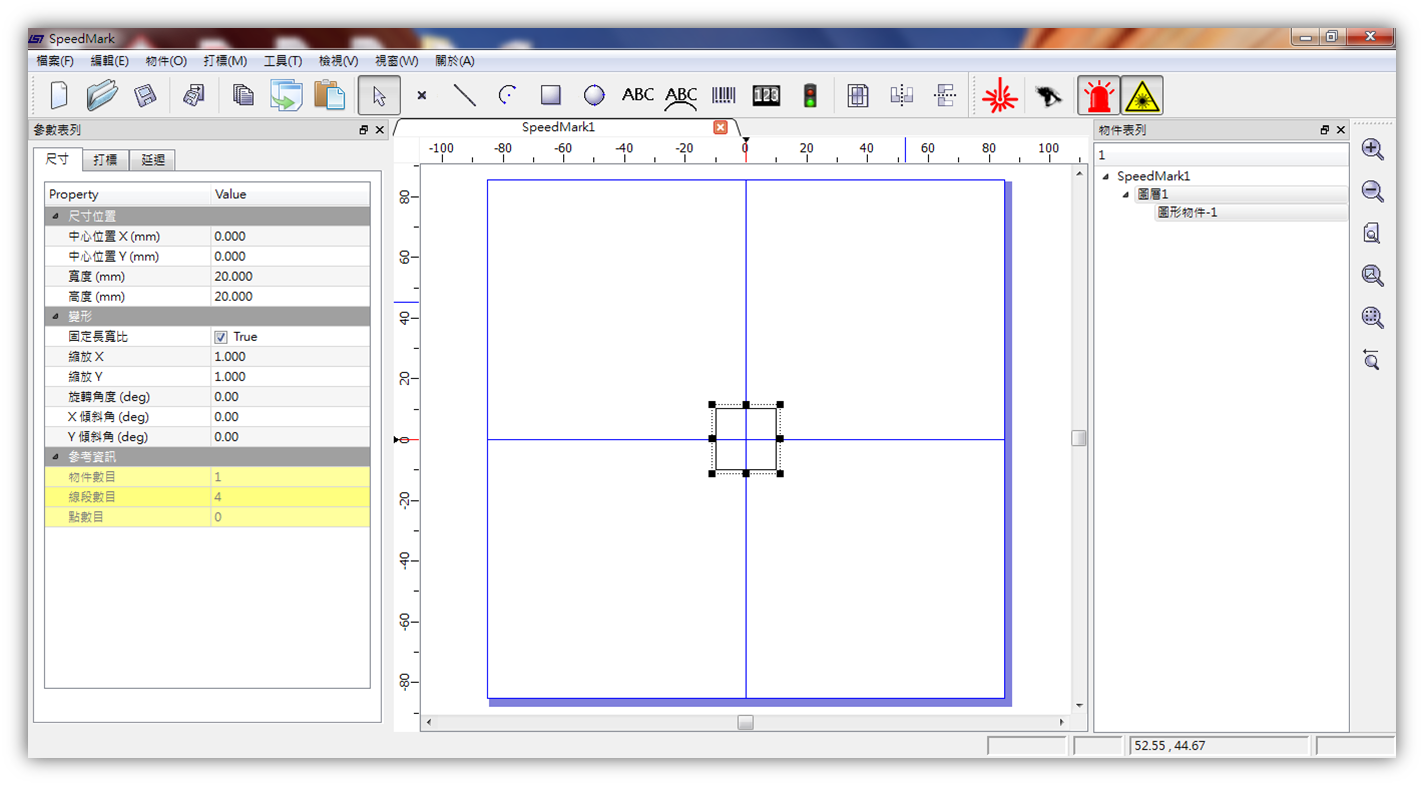Select the Rectangle drawing tool

(550, 95)
